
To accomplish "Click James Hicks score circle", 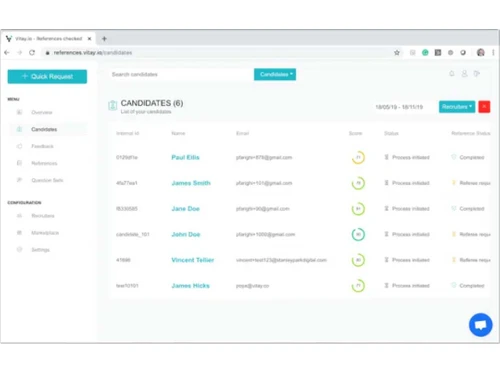I will click(358, 286).
